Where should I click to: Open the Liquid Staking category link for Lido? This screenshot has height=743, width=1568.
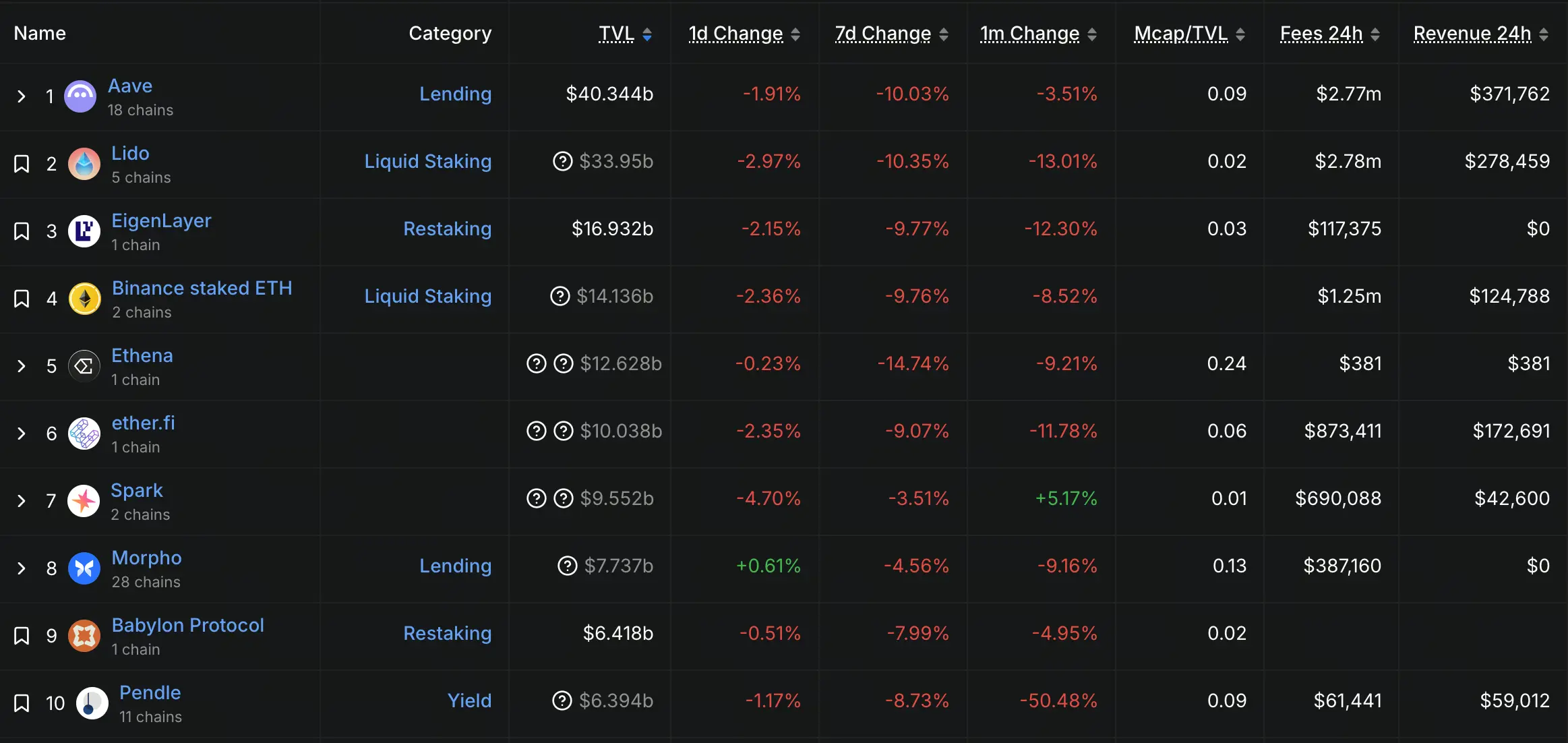(x=427, y=161)
